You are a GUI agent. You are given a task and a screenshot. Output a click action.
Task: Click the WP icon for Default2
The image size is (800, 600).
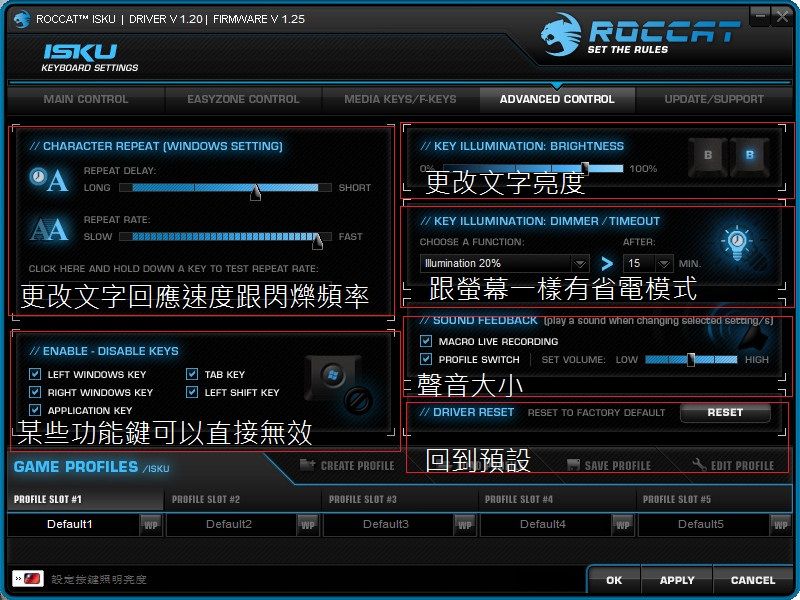308,525
